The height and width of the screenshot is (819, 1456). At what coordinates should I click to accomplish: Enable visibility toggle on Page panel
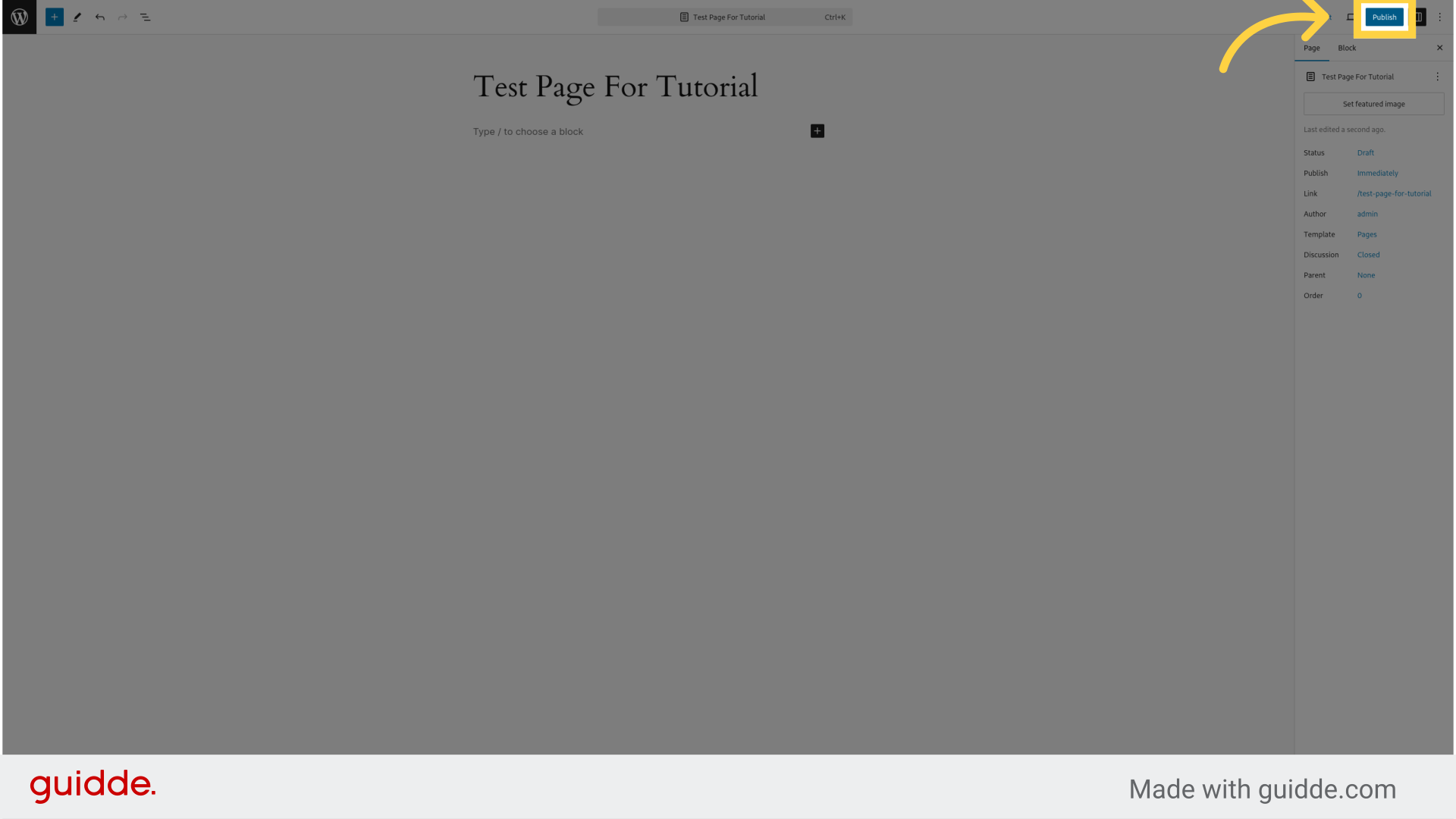click(x=1437, y=76)
